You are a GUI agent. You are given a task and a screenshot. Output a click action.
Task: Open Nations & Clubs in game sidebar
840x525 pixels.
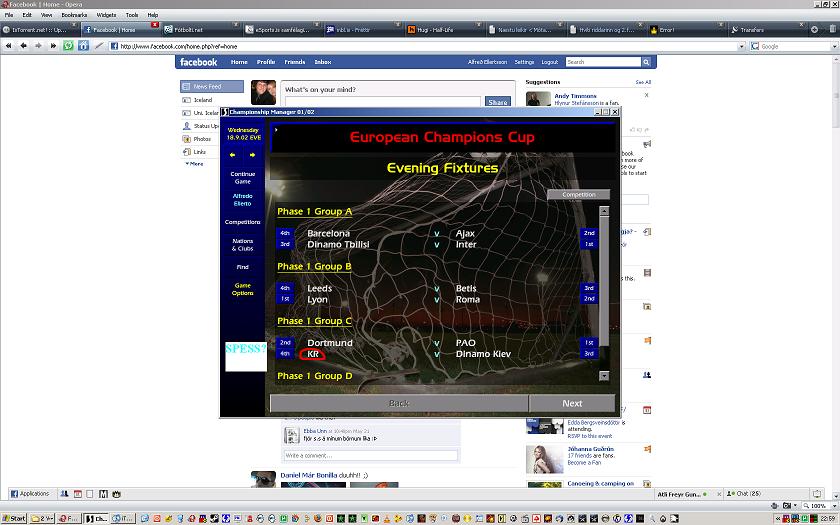click(243, 245)
